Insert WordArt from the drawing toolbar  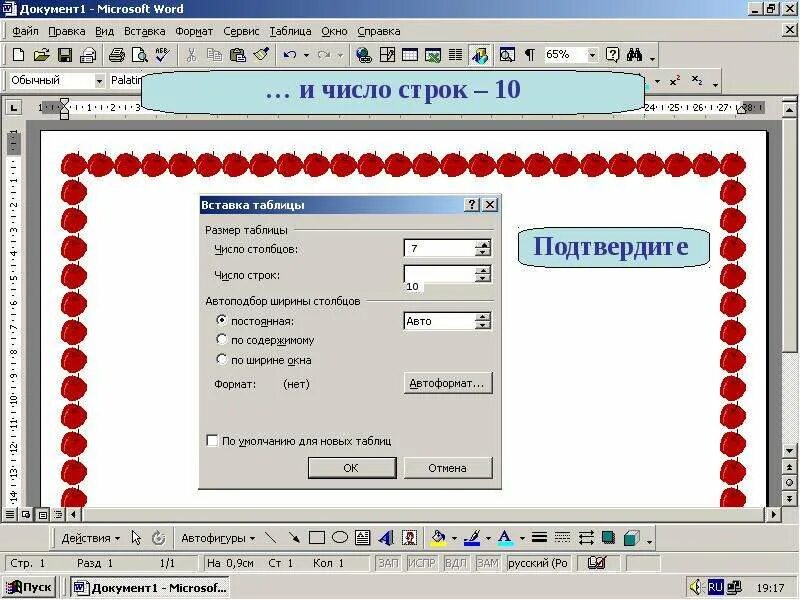point(386,538)
